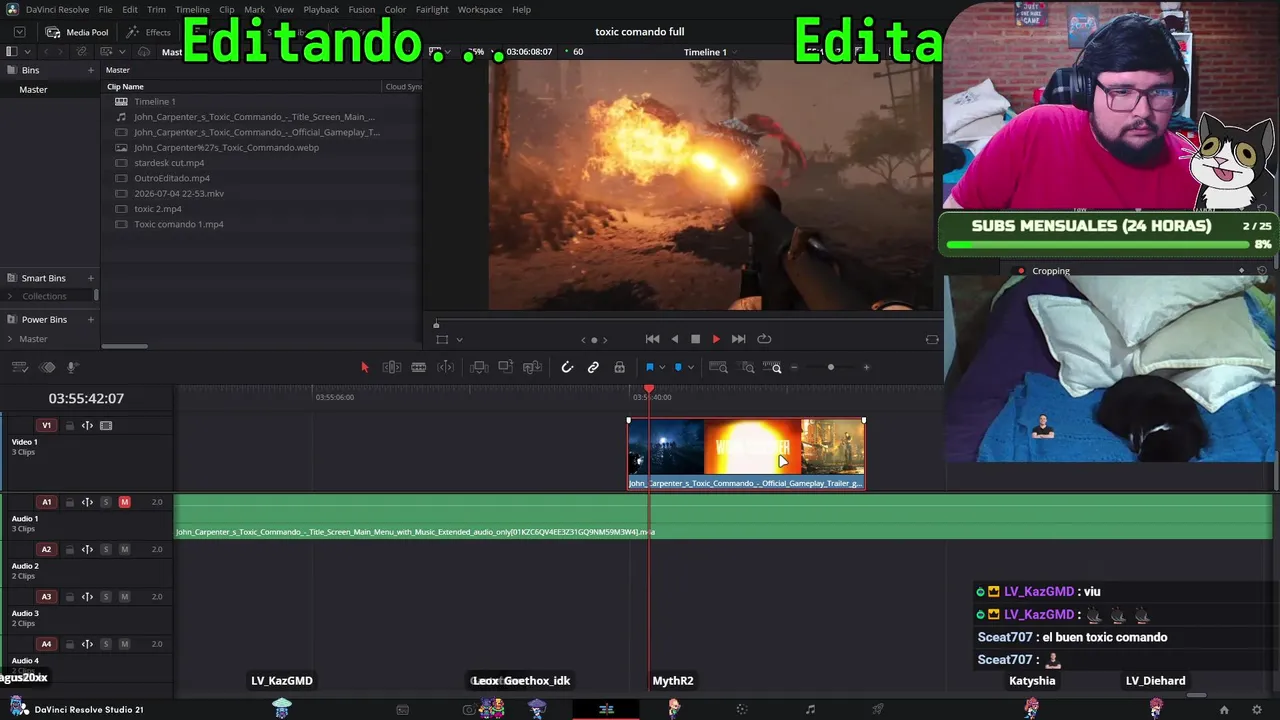1280x720 pixels.
Task: Add a blue Marker to timeline
Action: (678, 367)
